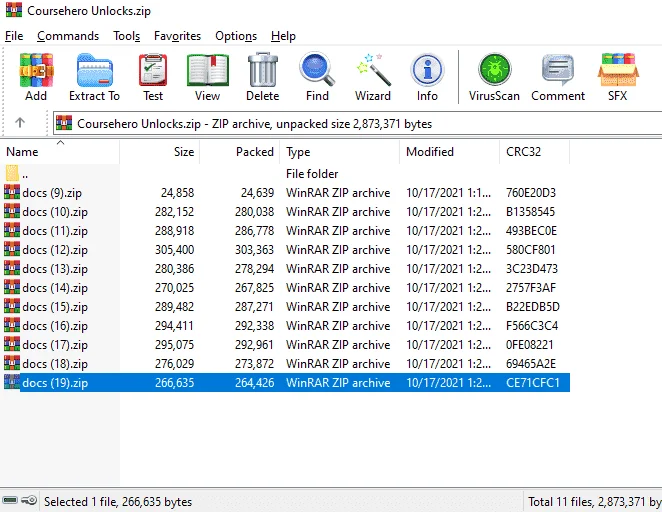Select the parent folder '..' icon
The width and height of the screenshot is (662, 512).
point(12,173)
